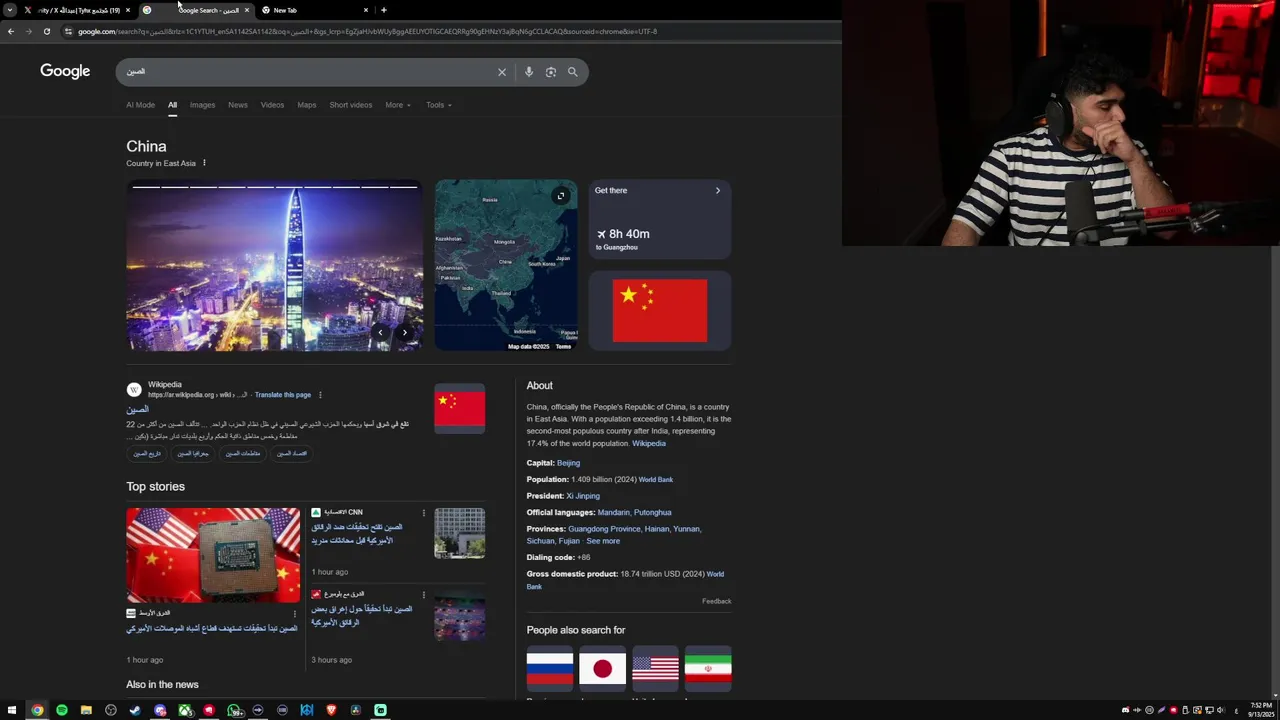
Task: Go to Google home via logo
Action: (x=65, y=71)
